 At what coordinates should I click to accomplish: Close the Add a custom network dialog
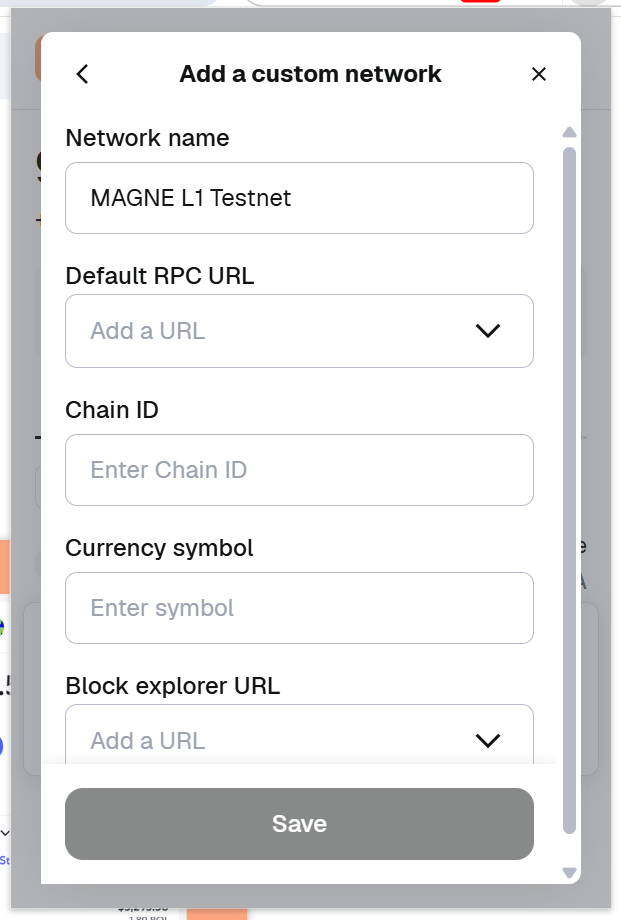[539, 74]
